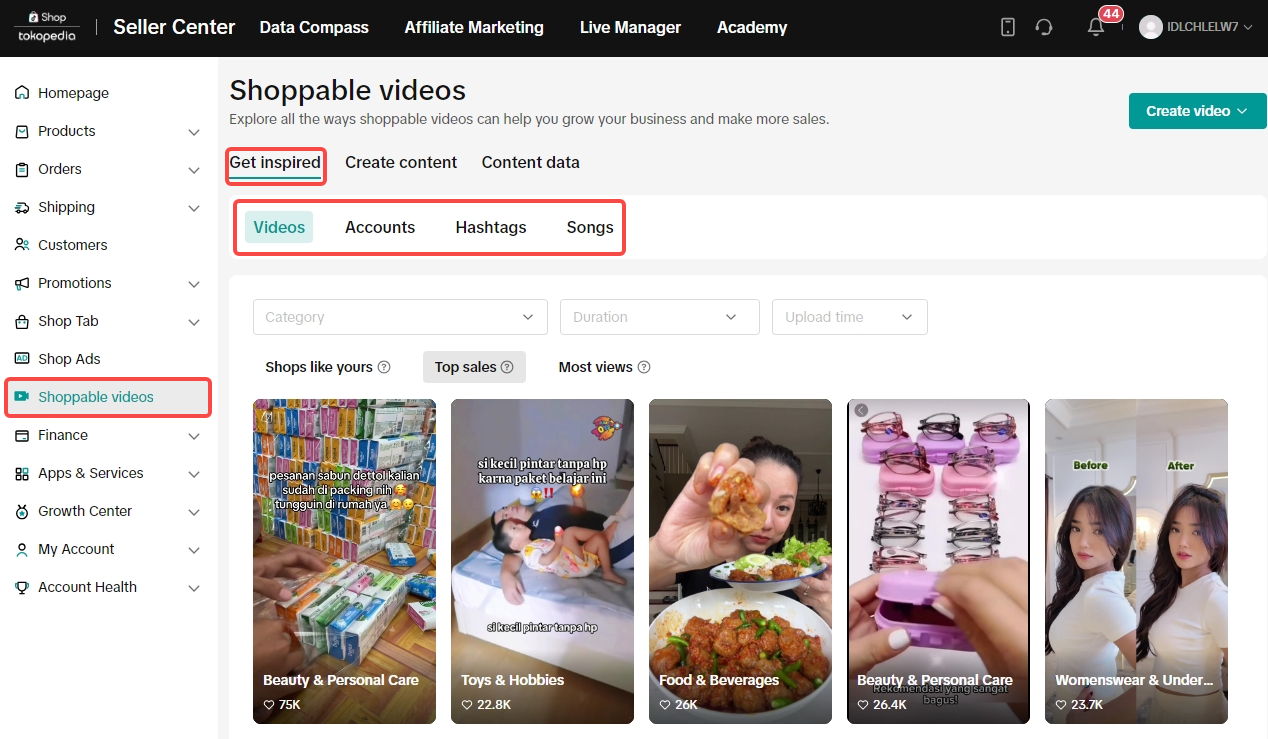Click the Shop Ads sidebar icon
The height and width of the screenshot is (739, 1268).
pyautogui.click(x=22, y=359)
